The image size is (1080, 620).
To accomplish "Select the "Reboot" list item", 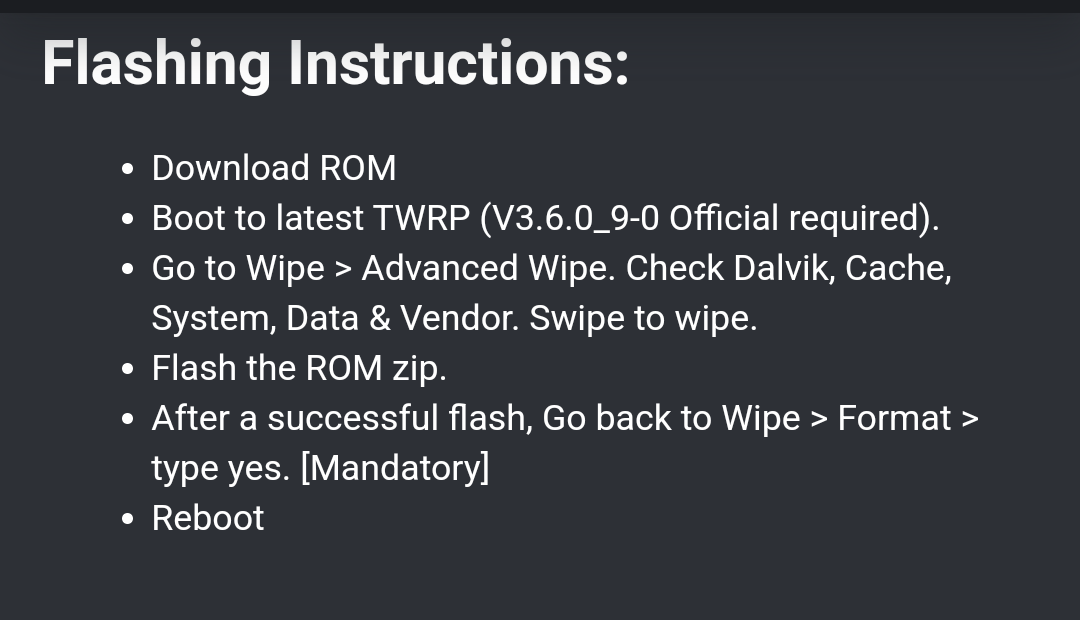I will point(208,518).
